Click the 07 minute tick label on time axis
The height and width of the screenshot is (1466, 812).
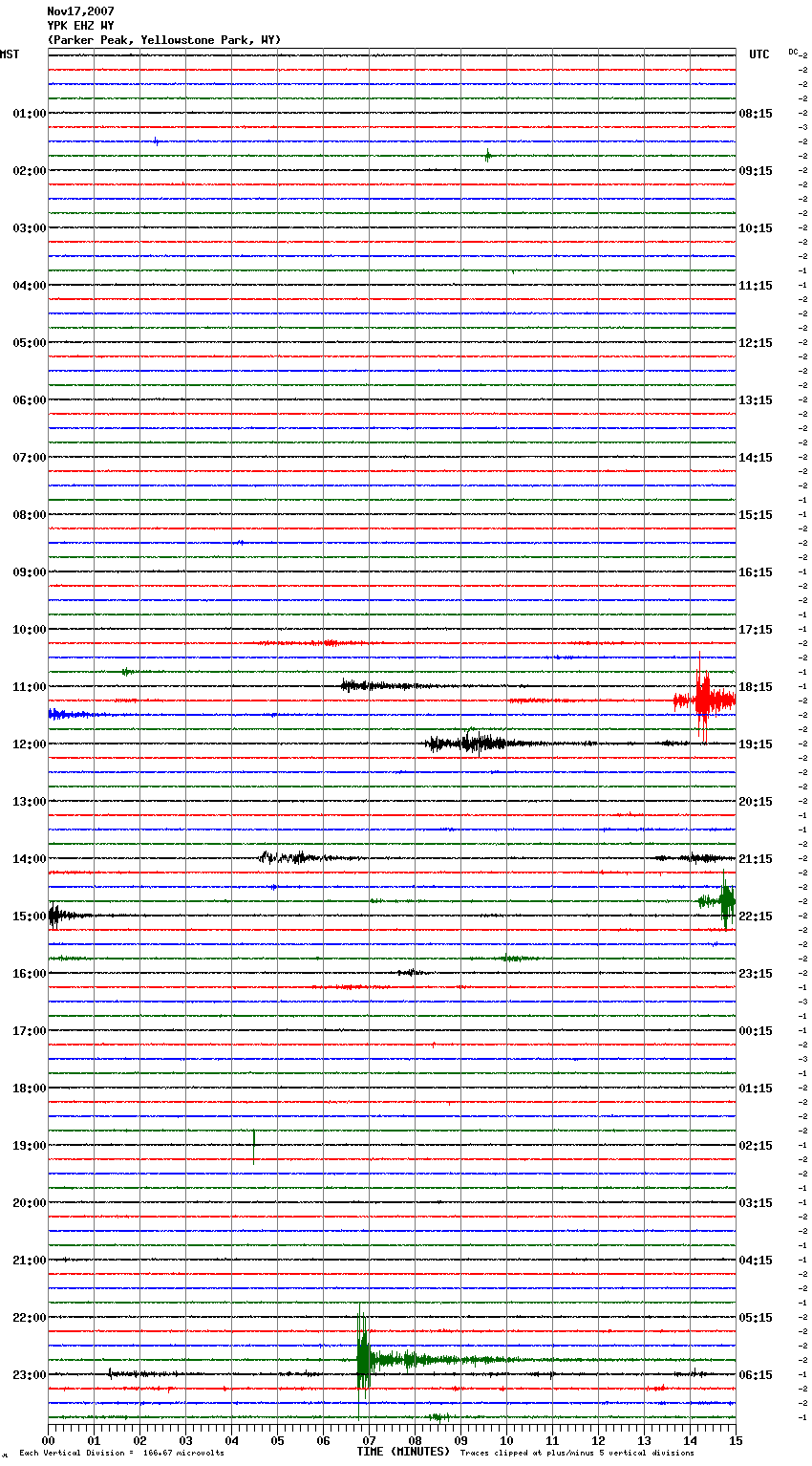coord(369,1440)
